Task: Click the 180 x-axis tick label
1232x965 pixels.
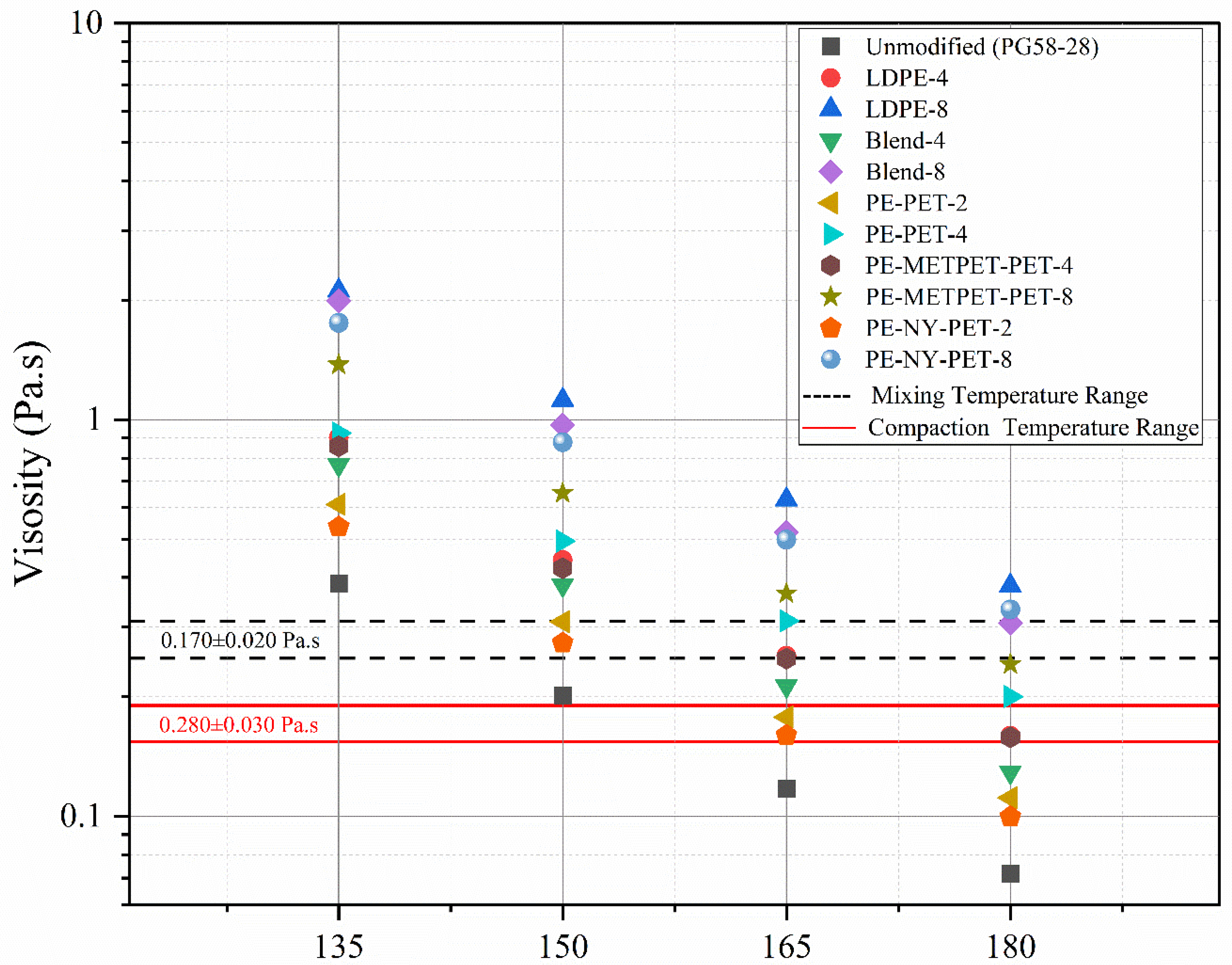Action: click(1010, 946)
